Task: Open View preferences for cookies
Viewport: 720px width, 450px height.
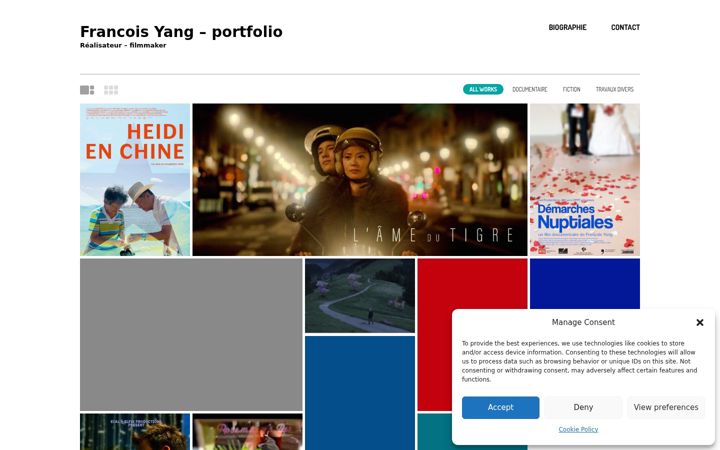Action: tap(666, 407)
